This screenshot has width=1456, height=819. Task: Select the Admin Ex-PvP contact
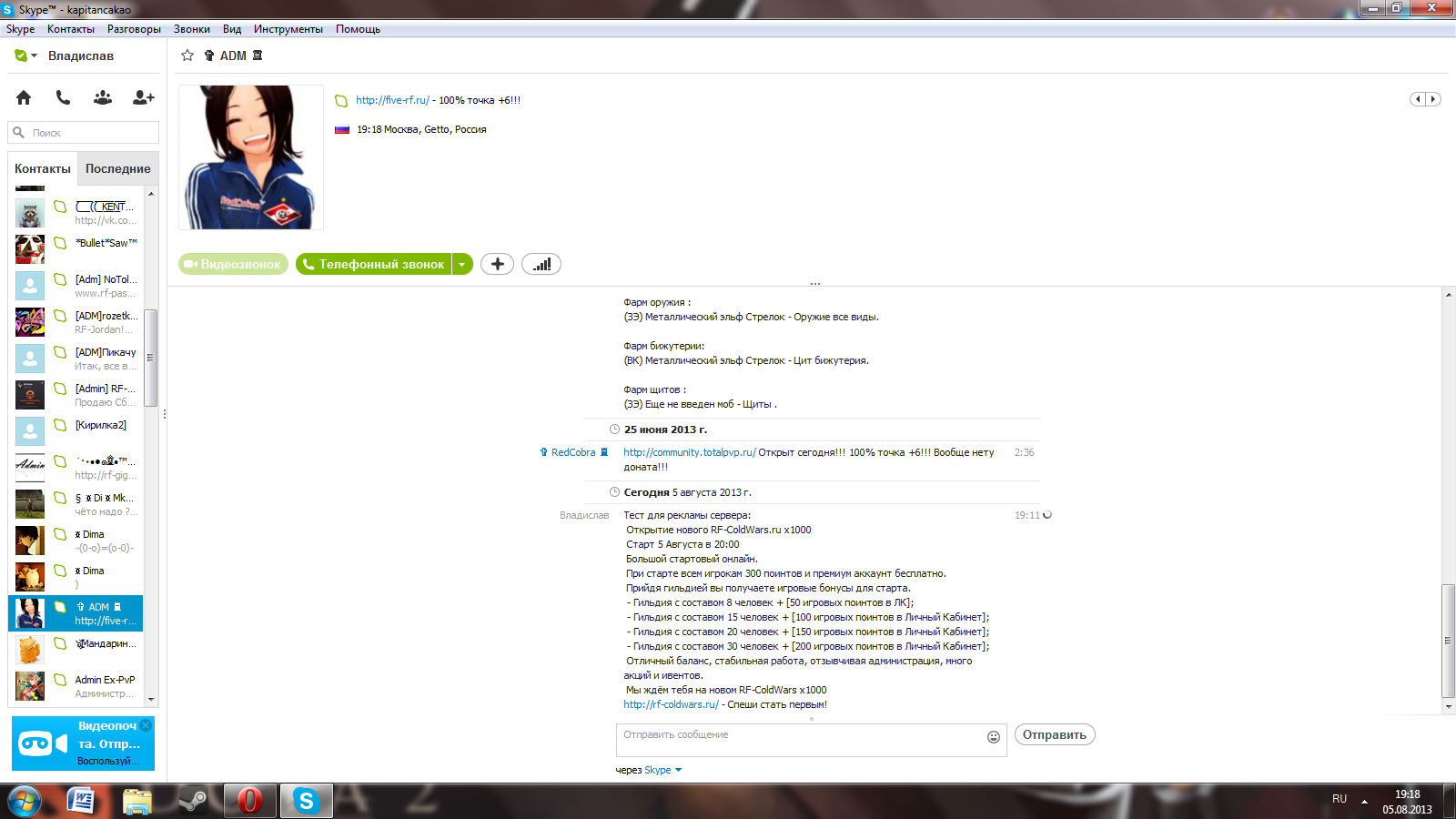(x=76, y=686)
